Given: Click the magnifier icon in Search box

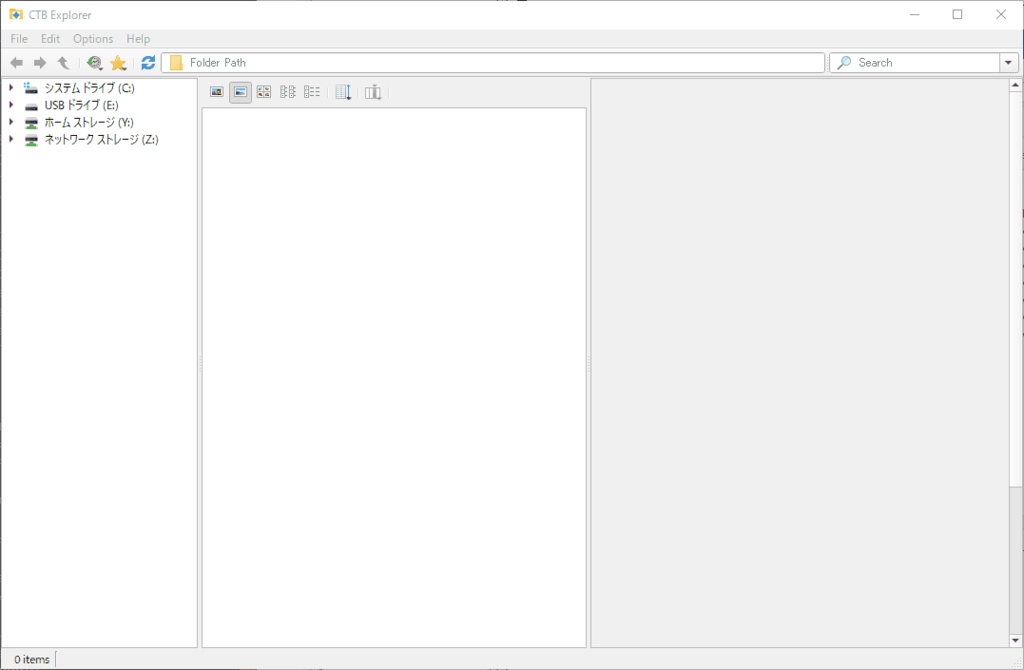Looking at the screenshot, I should point(844,63).
